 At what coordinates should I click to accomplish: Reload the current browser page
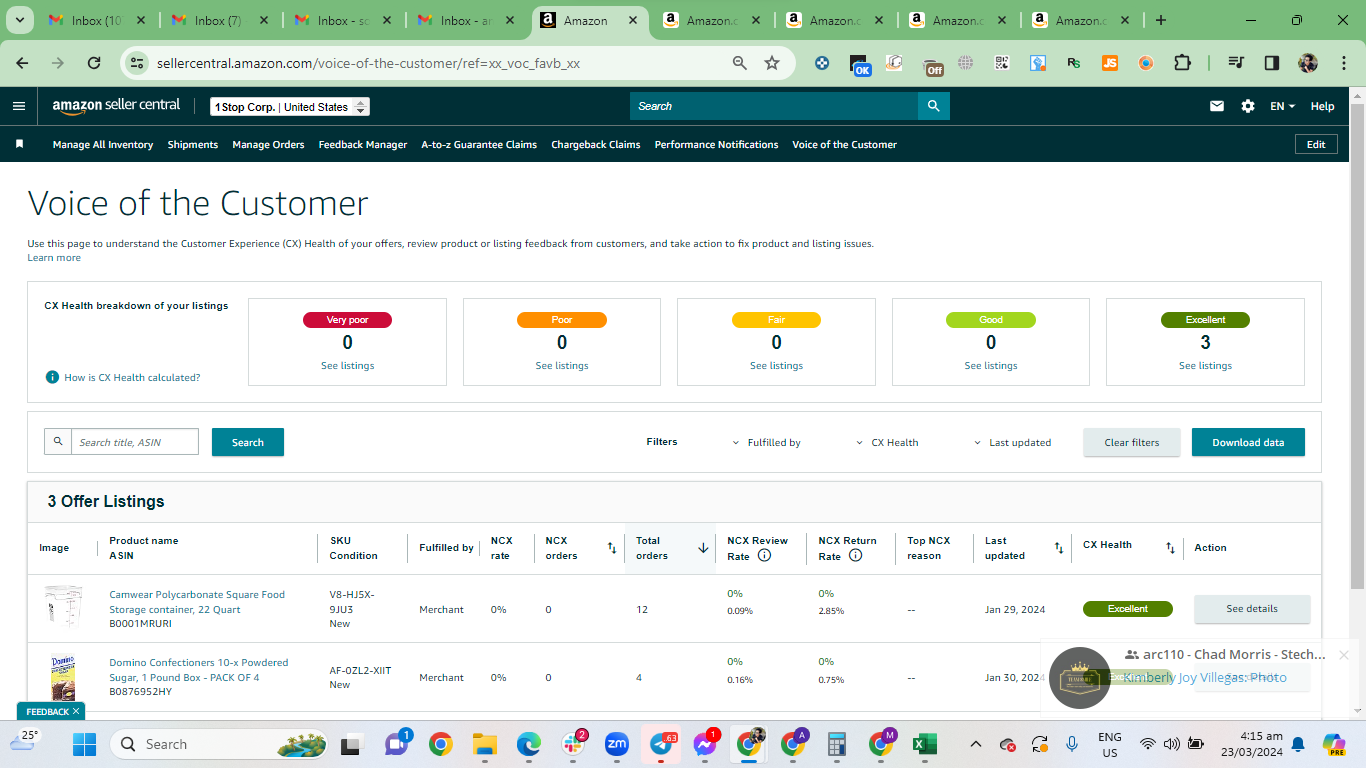(x=94, y=63)
